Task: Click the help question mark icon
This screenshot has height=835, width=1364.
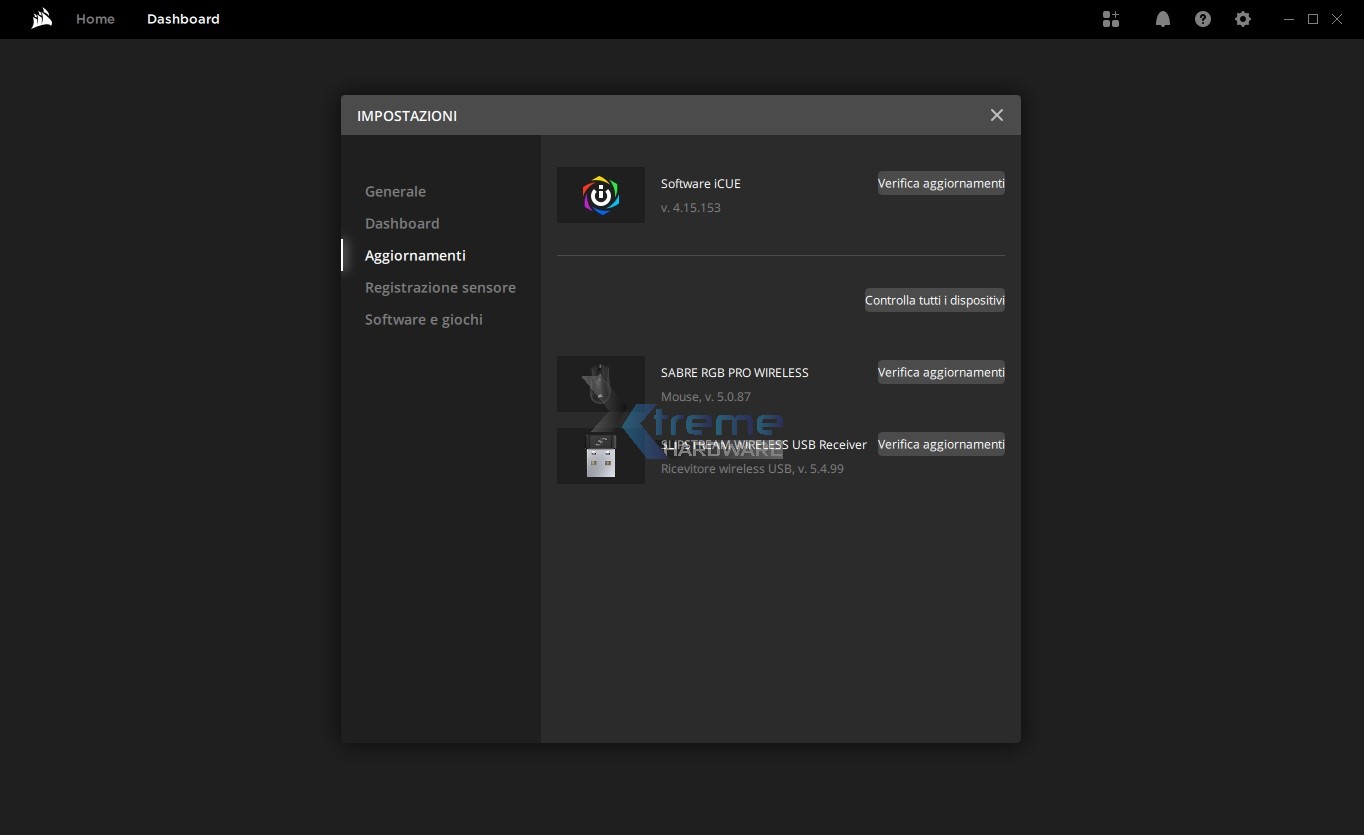Action: coord(1203,19)
